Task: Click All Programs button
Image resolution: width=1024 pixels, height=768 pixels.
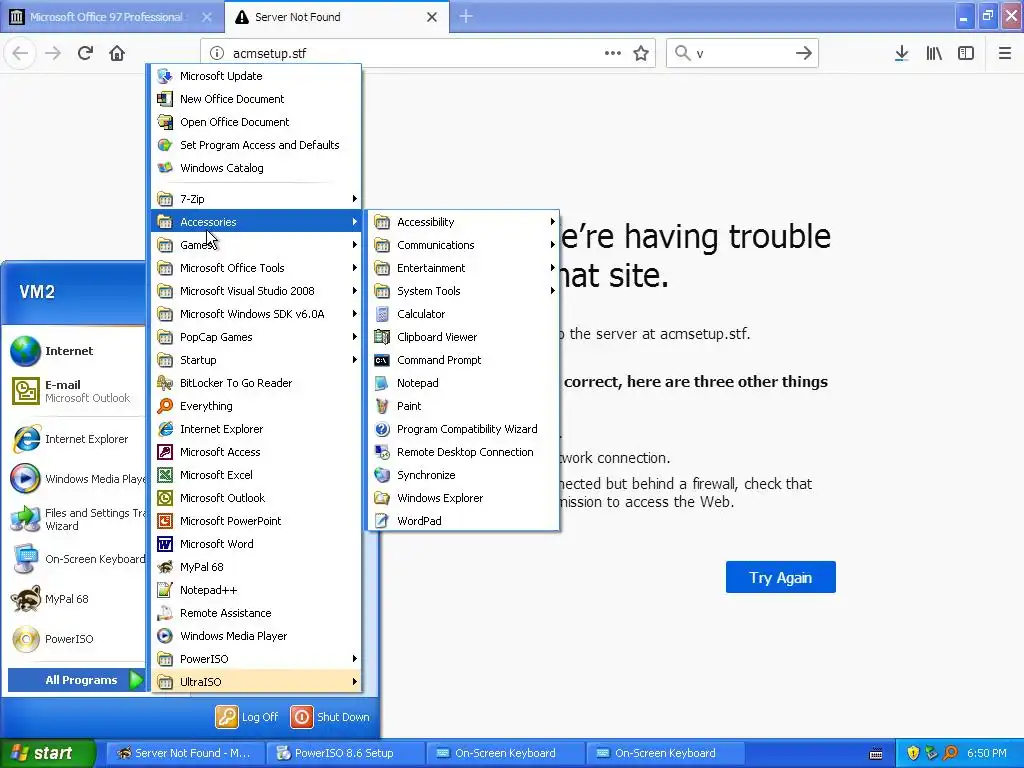Action: click(76, 680)
